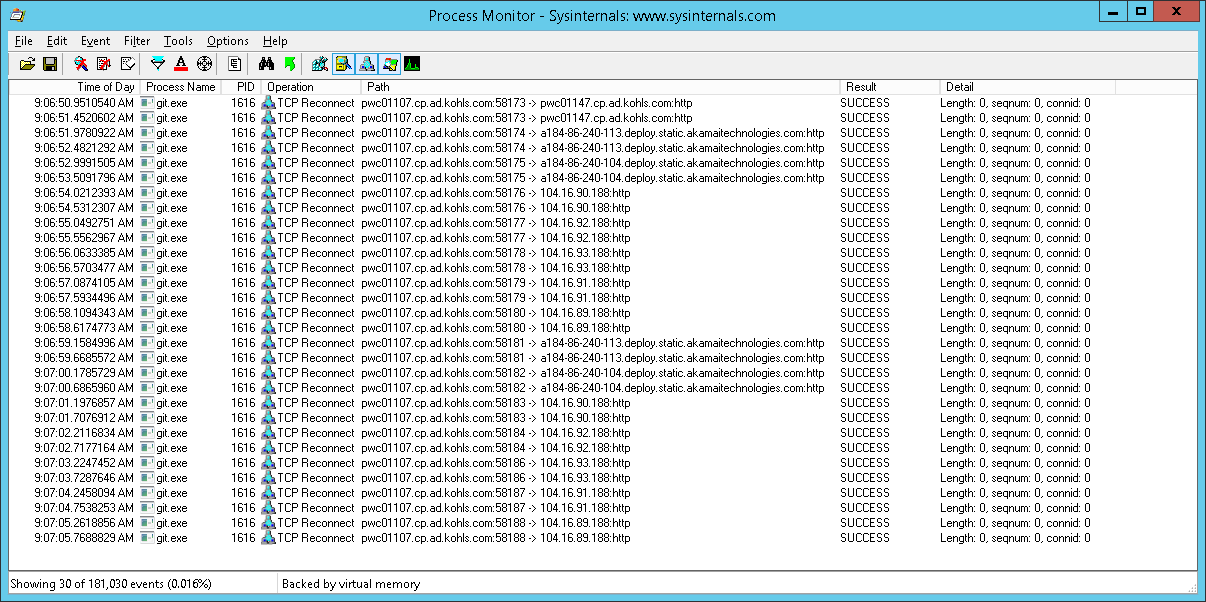
Task: Click the Process Monitor title bar app icon
Action: pyautogui.click(x=16, y=15)
